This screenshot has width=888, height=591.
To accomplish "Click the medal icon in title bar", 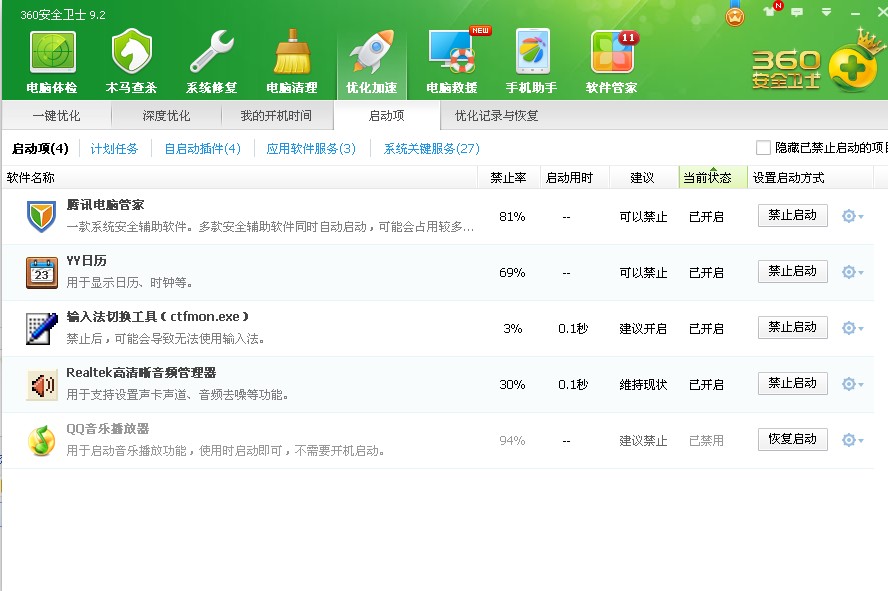I will 735,13.
